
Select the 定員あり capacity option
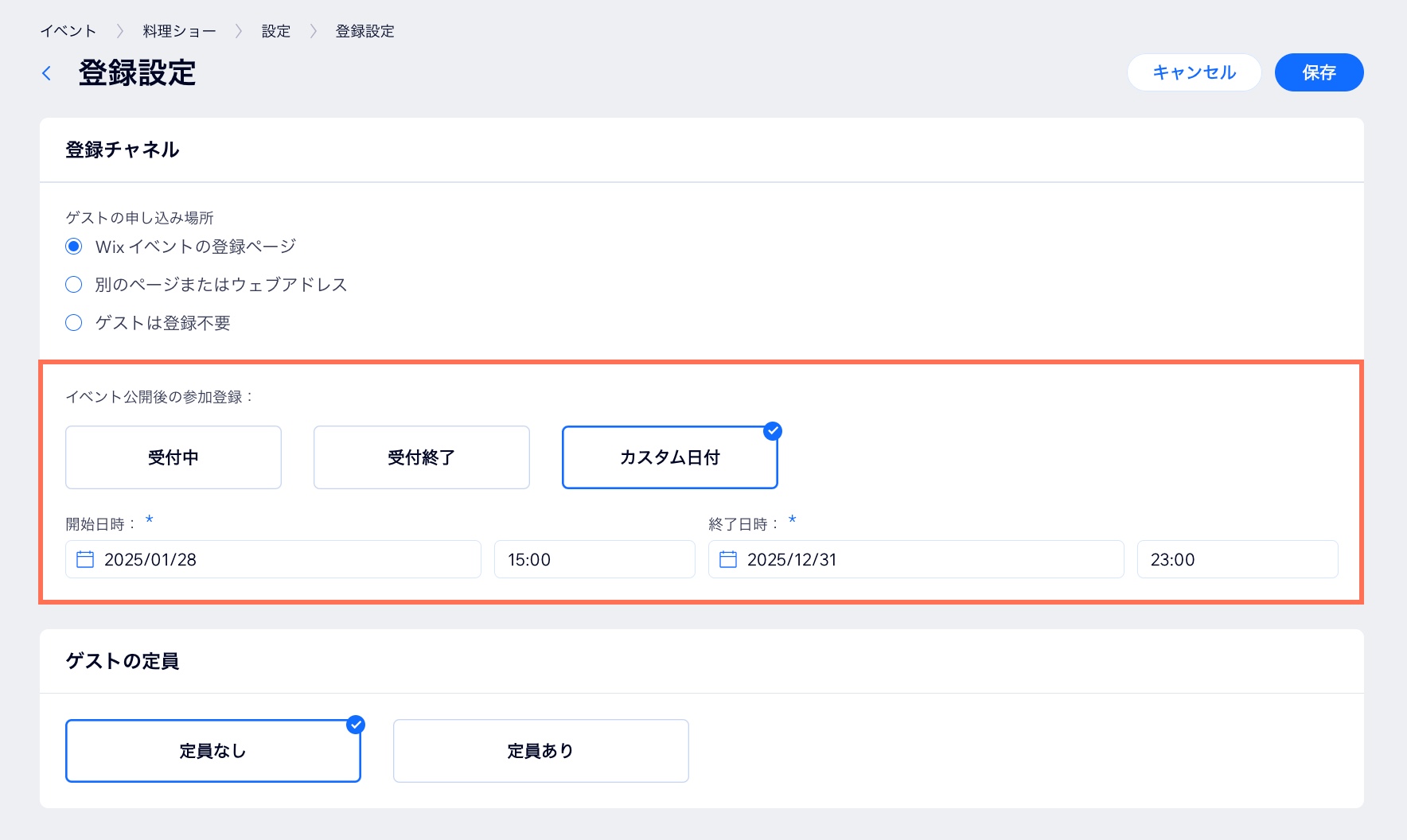point(541,751)
